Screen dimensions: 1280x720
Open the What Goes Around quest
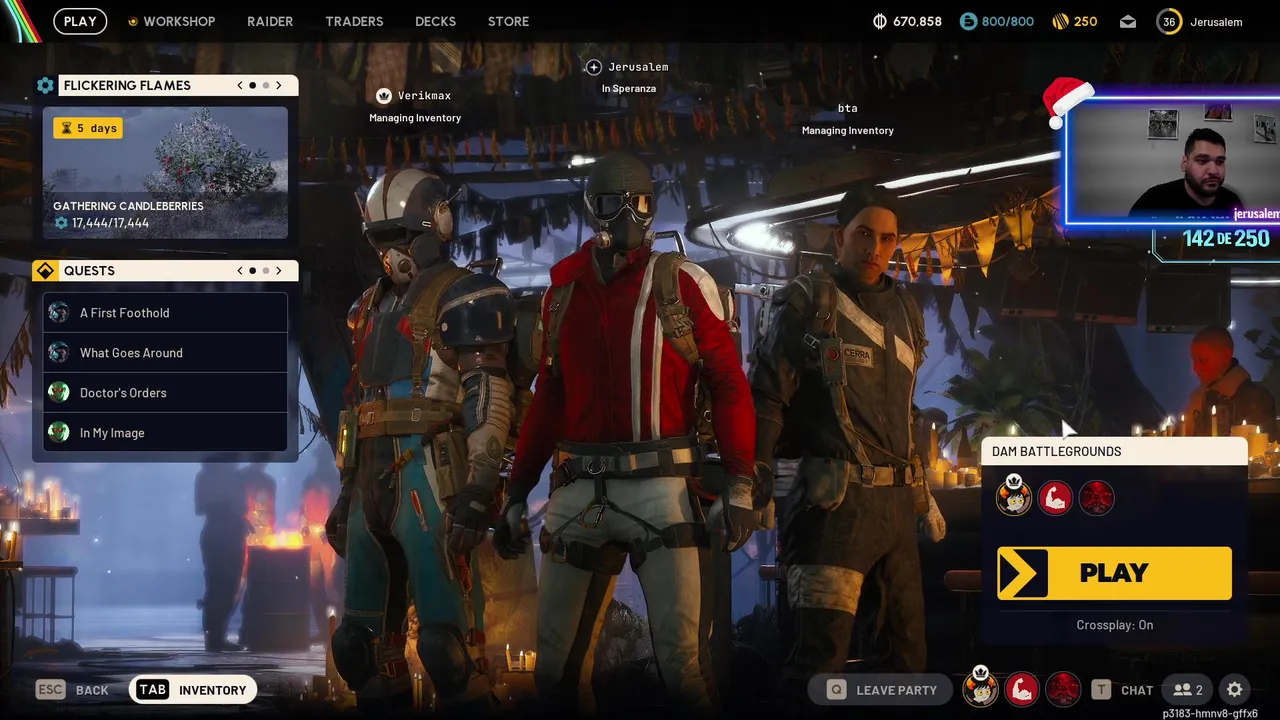165,353
